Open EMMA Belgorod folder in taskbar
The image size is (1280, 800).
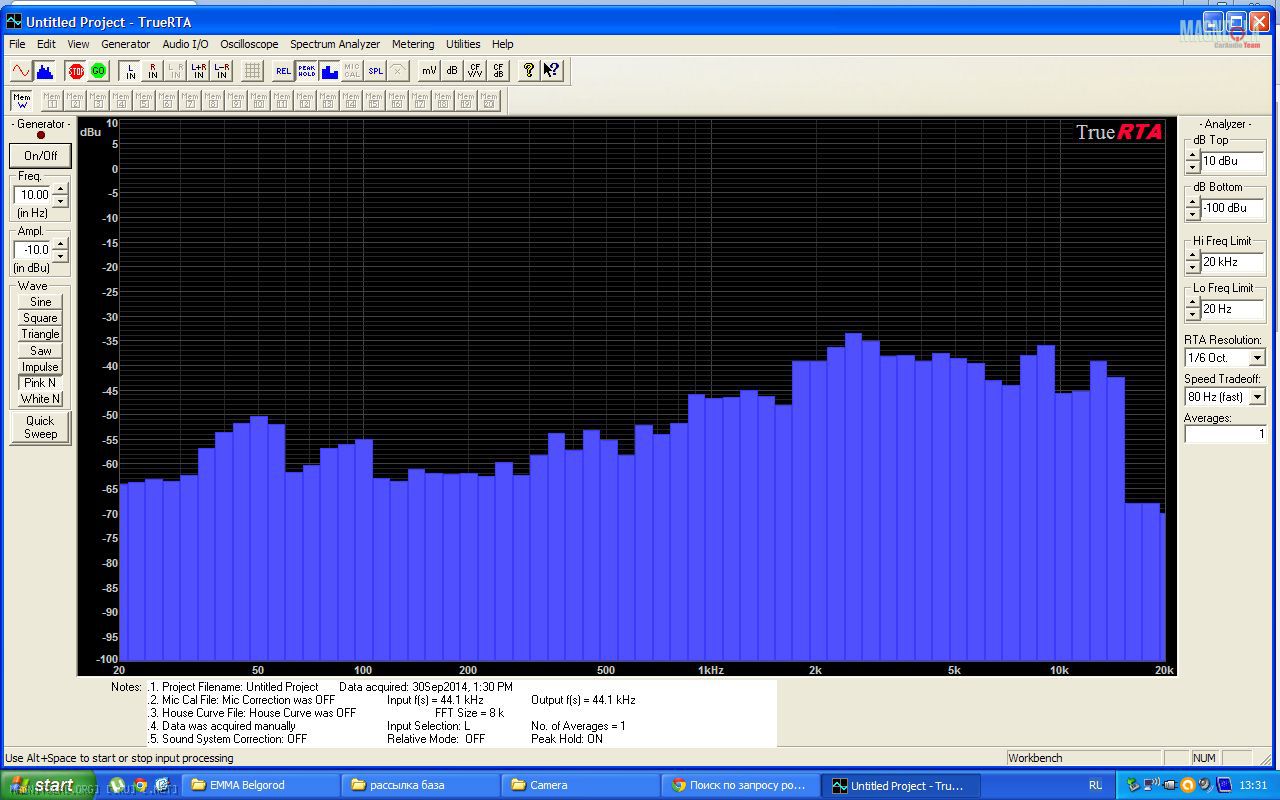coord(246,785)
